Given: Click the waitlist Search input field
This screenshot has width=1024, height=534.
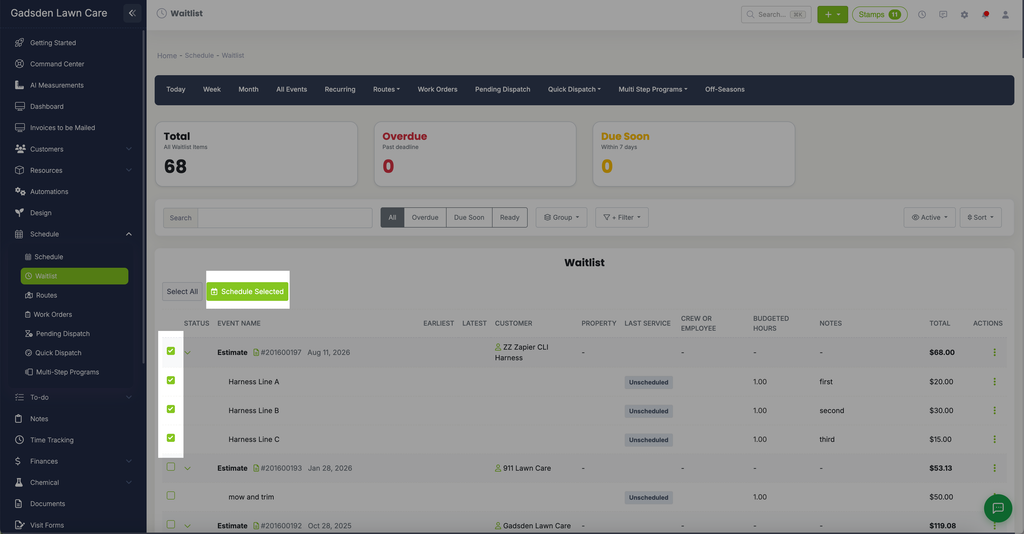Looking at the screenshot, I should pyautogui.click(x=285, y=217).
